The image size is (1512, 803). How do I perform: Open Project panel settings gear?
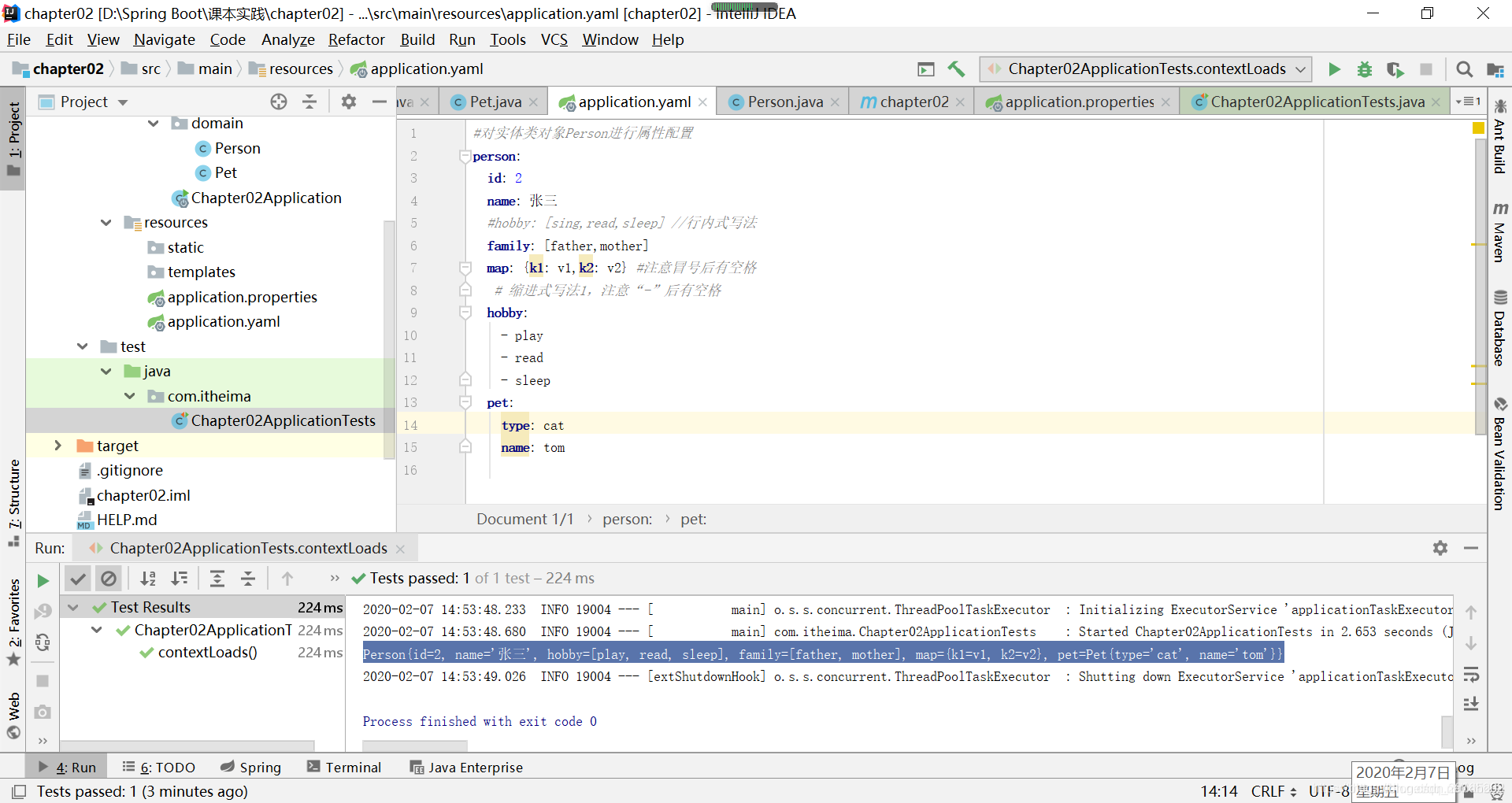coord(349,102)
